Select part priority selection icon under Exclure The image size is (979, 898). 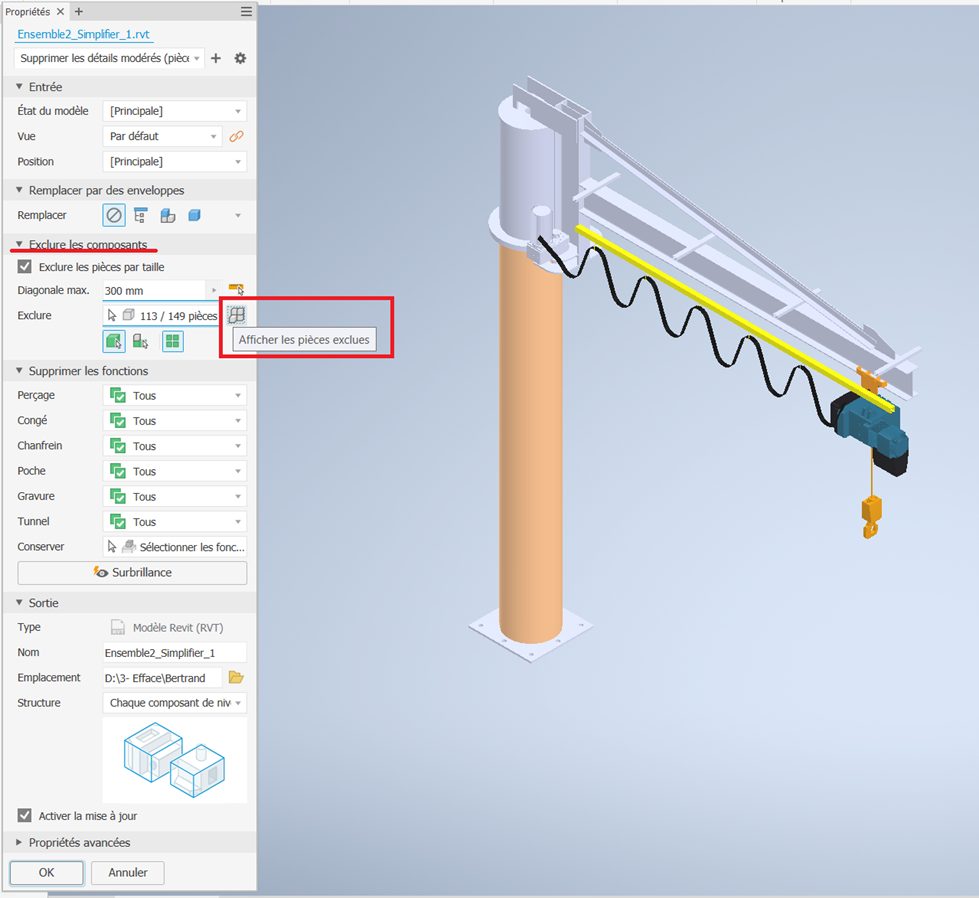pos(114,342)
